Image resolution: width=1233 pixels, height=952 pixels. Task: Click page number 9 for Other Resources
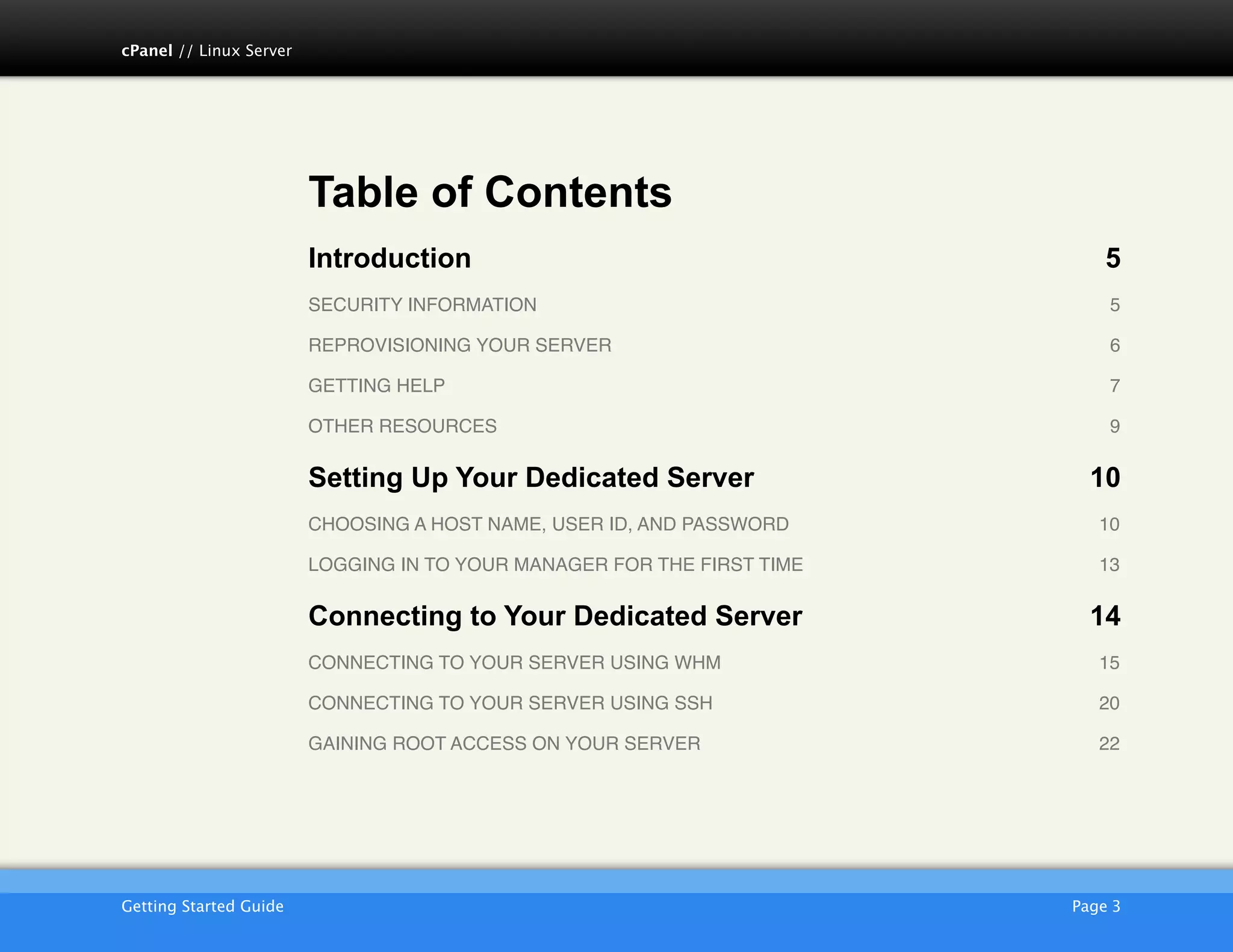click(1114, 426)
